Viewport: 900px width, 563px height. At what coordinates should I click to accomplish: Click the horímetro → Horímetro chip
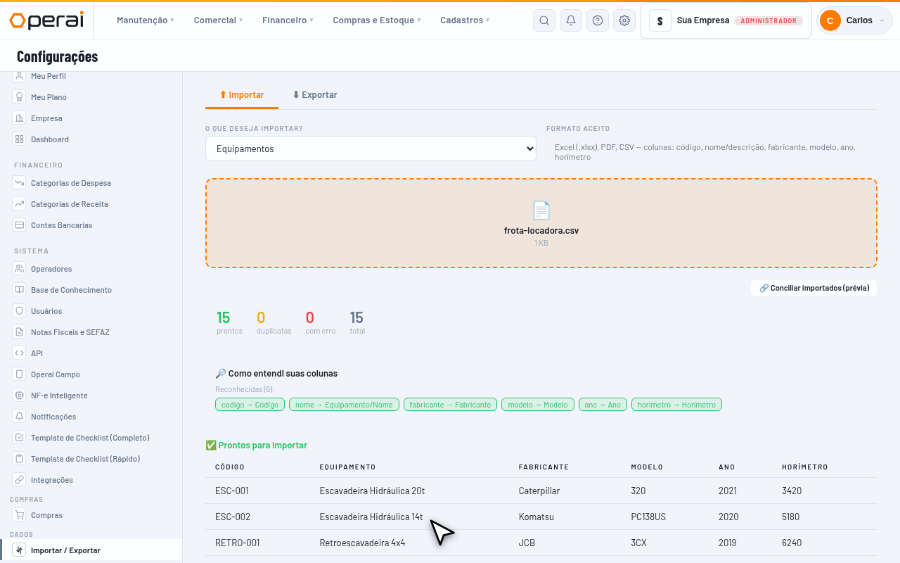click(676, 405)
